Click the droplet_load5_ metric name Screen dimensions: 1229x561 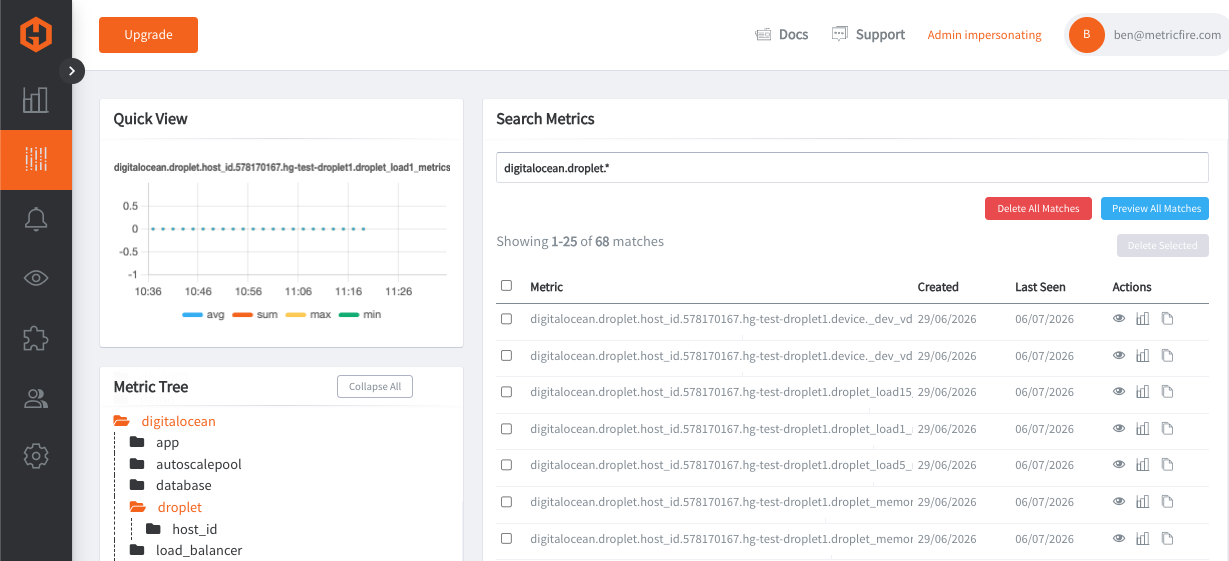721,465
